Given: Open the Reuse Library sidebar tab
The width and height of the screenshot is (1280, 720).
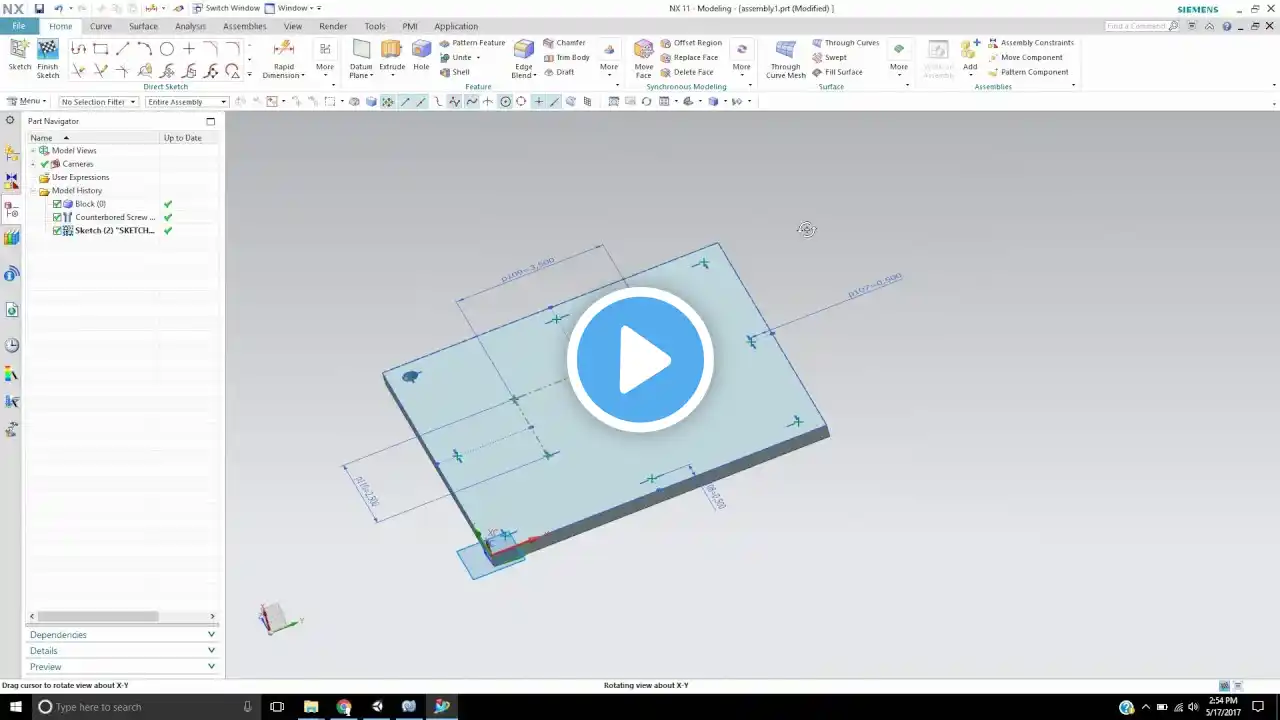Looking at the screenshot, I should [11, 238].
